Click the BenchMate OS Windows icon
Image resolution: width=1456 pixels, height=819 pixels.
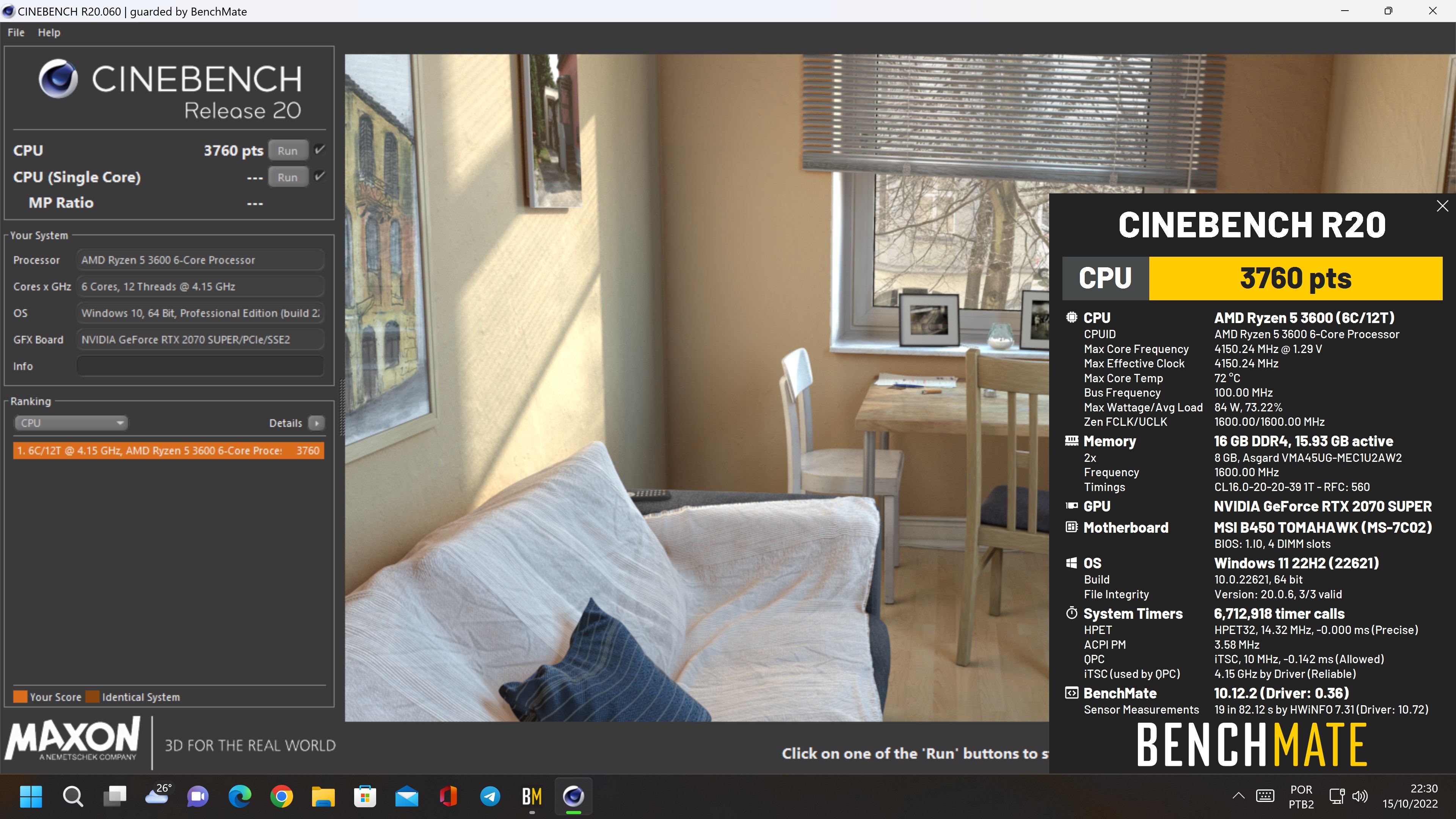[x=1071, y=562]
